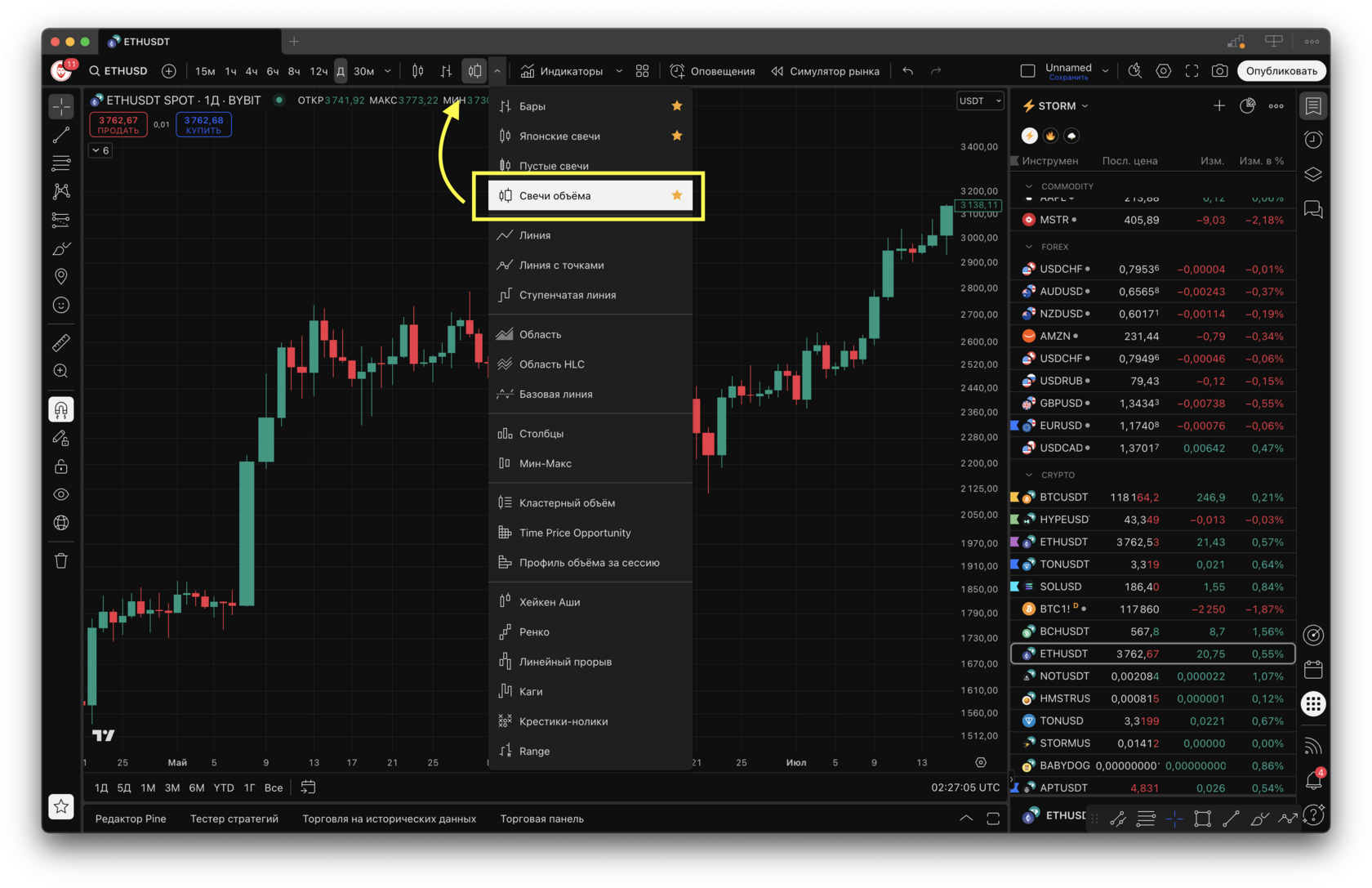This screenshot has width=1372, height=888.
Task: Select the trend line drawing tool
Action: pyautogui.click(x=61, y=135)
